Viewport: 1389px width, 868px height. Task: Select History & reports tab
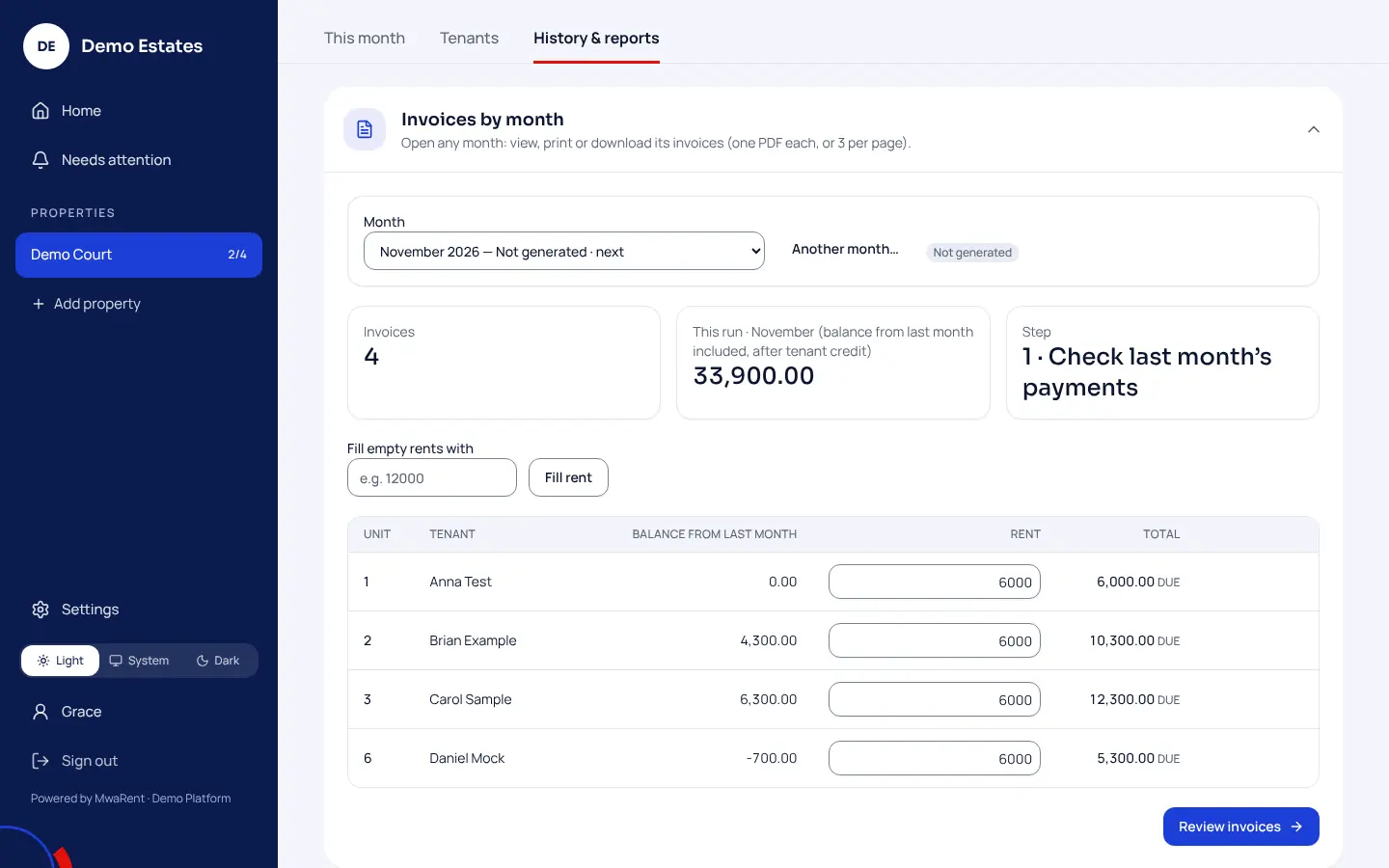(x=596, y=39)
